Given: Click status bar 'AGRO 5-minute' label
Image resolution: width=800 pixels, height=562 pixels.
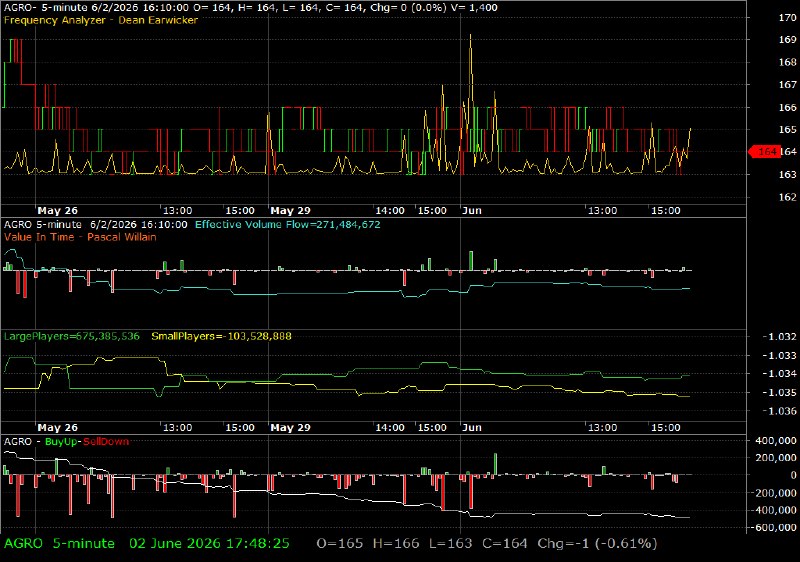Looking at the screenshot, I should 59,544.
